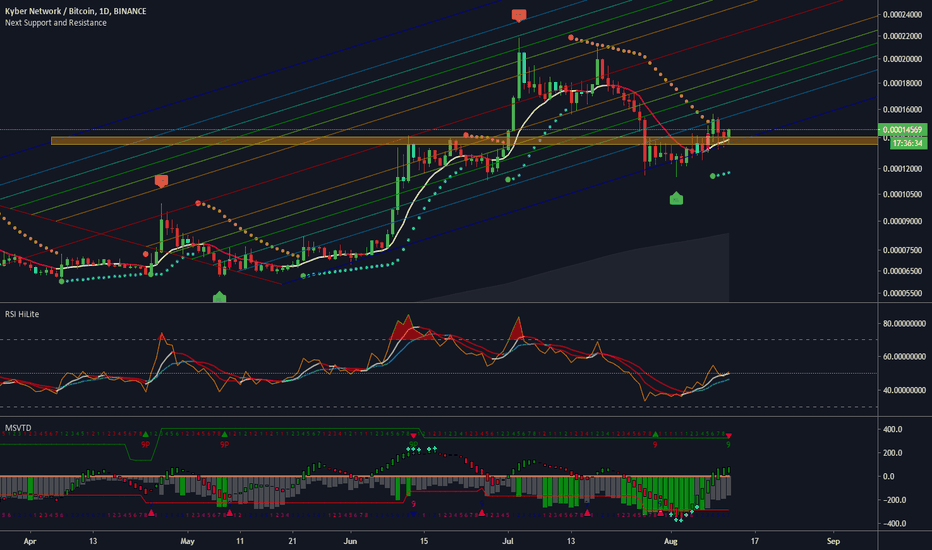
Task: Open the RSI HiLite indicator label
Action: tap(22, 314)
